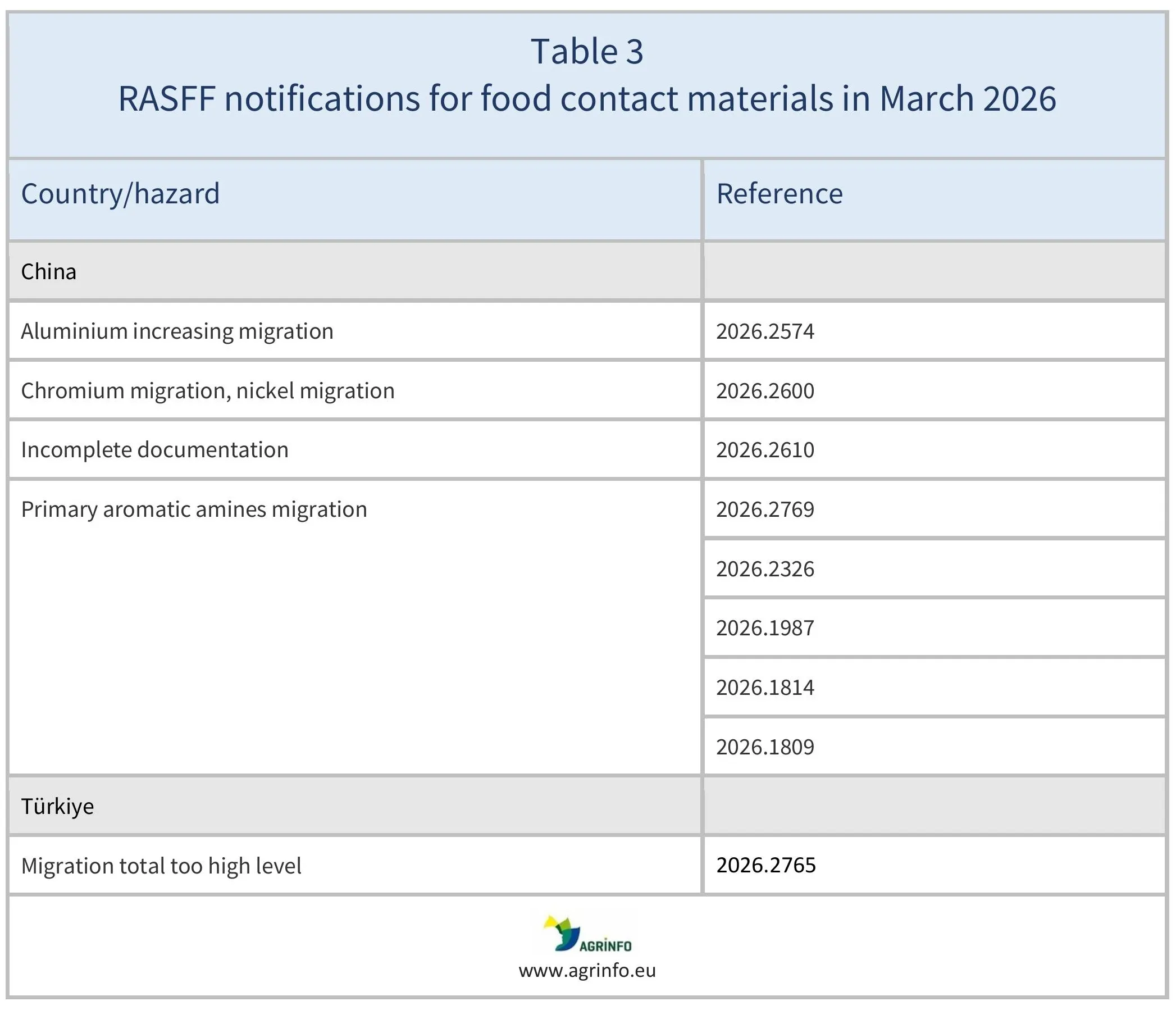Click Aluminium increasing migration cell
The height and width of the screenshot is (1010, 1176).
(355, 331)
